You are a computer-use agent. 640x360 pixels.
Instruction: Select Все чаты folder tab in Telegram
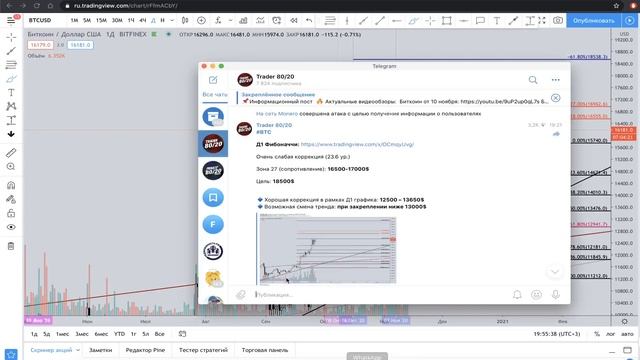pyautogui.click(x=215, y=94)
